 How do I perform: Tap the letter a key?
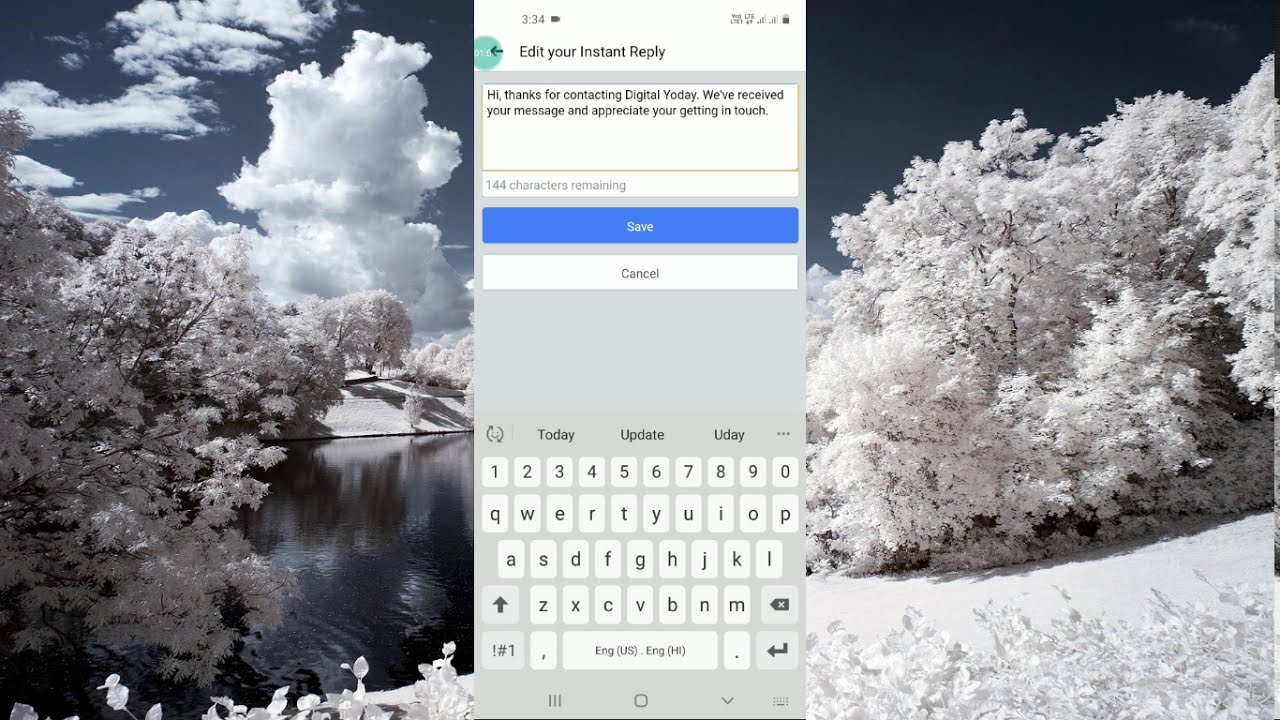click(x=511, y=559)
